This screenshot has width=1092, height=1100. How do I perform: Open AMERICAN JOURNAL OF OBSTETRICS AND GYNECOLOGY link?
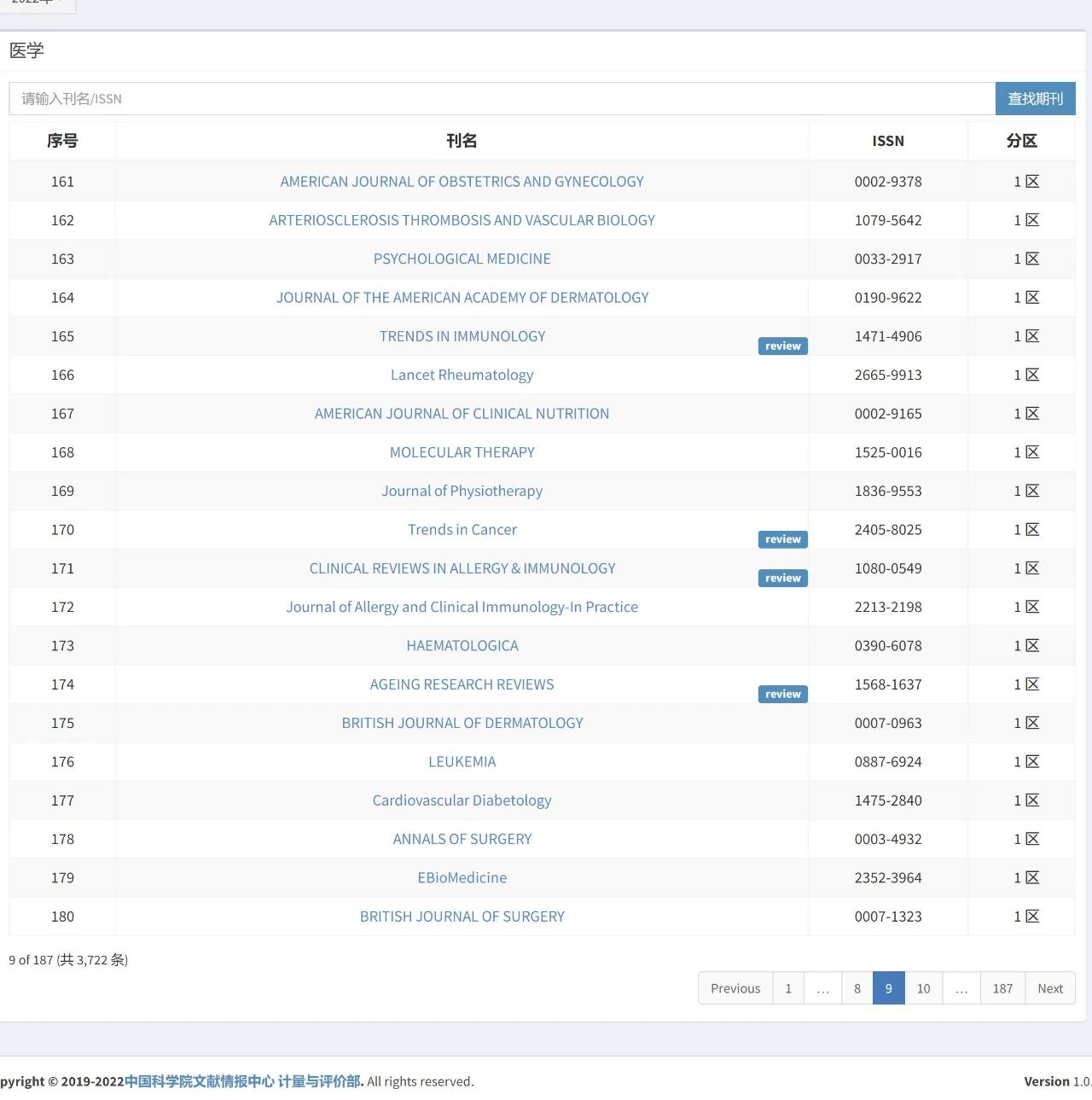pyautogui.click(x=462, y=182)
